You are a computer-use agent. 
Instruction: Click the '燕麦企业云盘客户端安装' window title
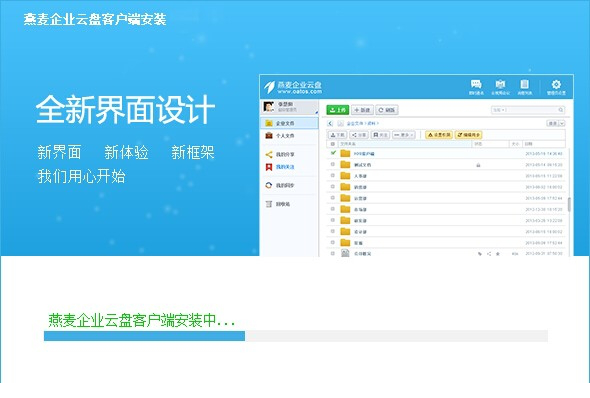coord(95,19)
